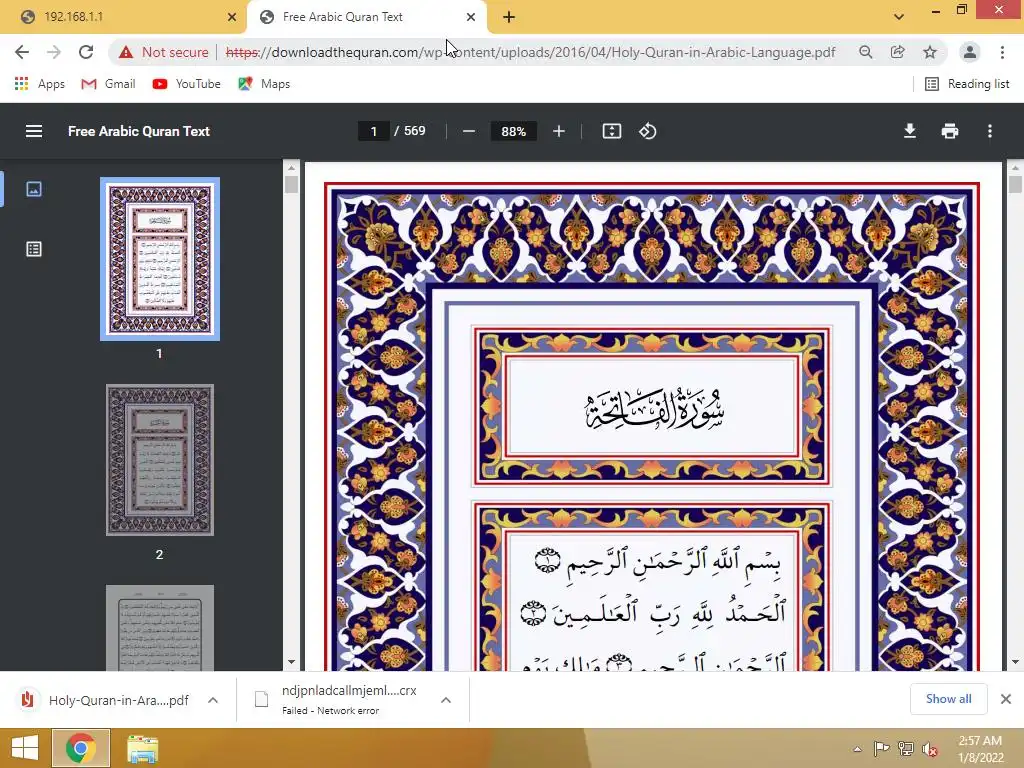
Task: Reload the current page
Action: coord(86,52)
